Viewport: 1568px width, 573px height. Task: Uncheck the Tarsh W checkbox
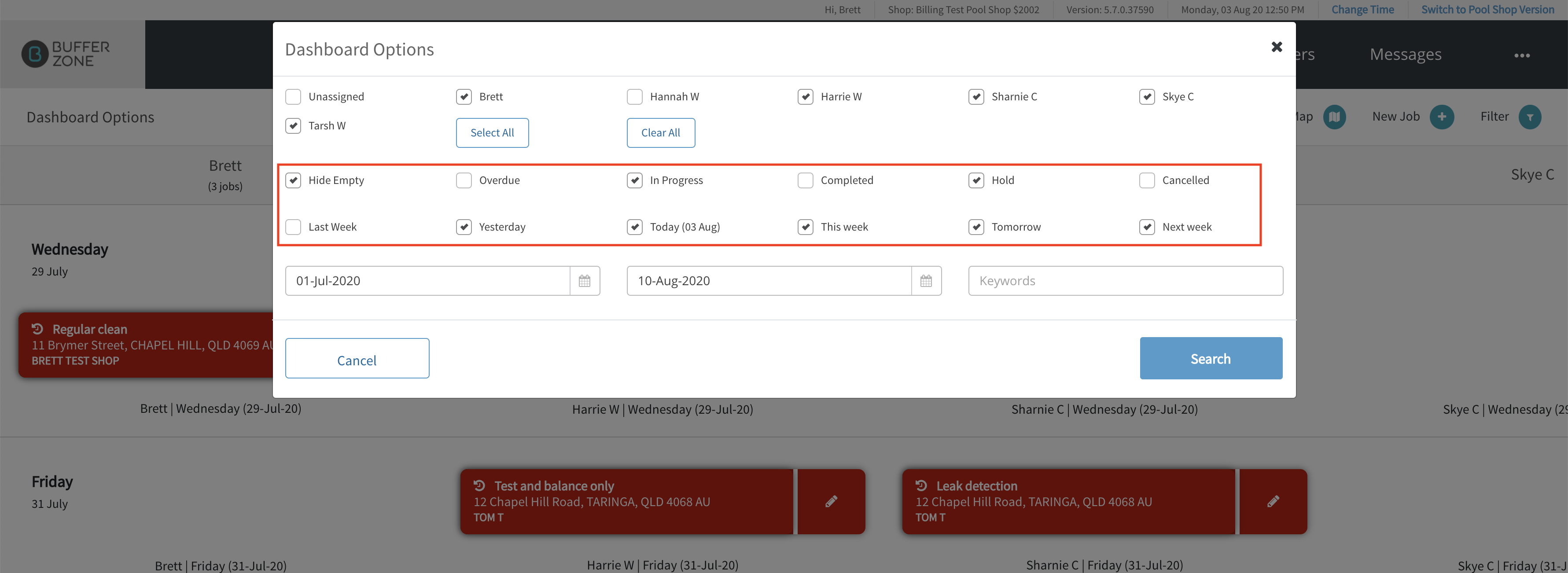coord(293,126)
